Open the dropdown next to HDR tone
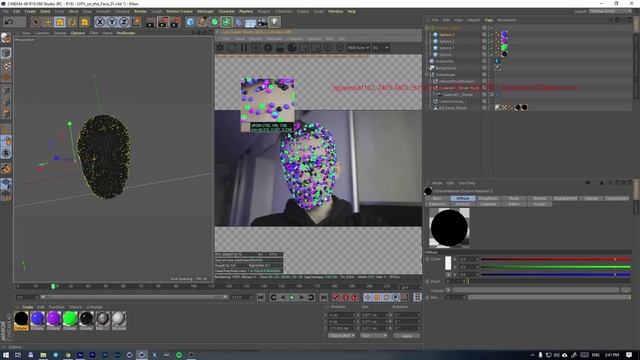The width and height of the screenshot is (640, 360). pyautogui.click(x=380, y=48)
